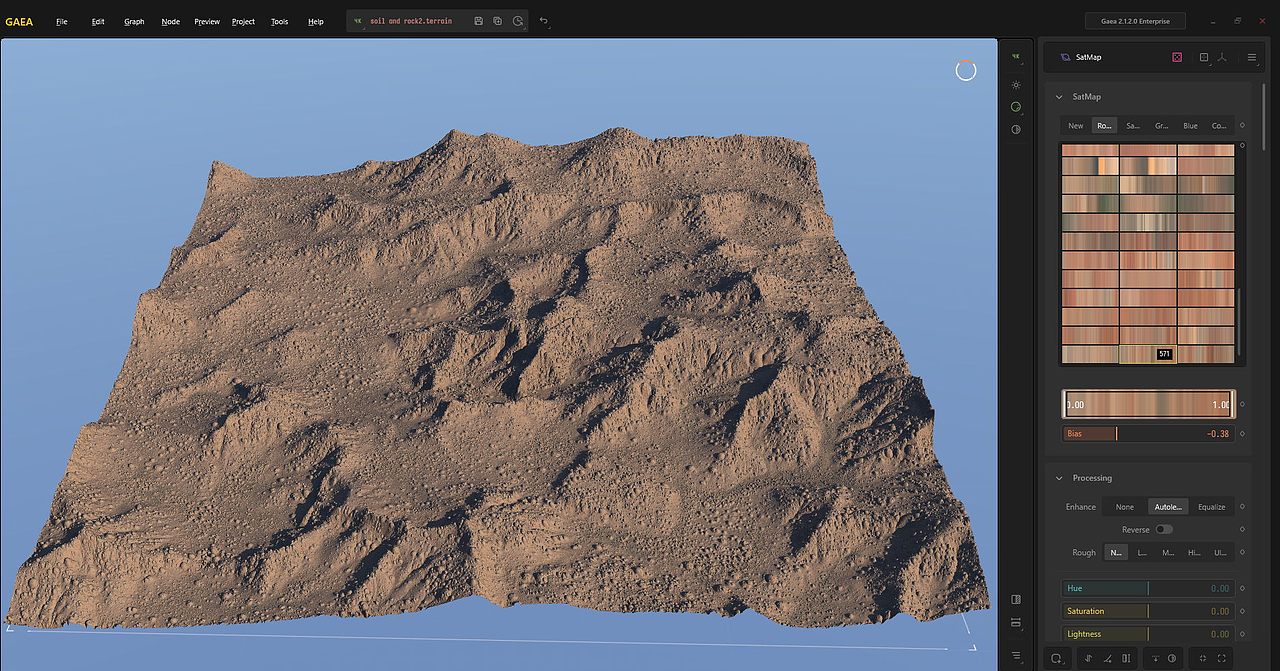Click the Lightness slider
Screen dimensions: 1280x671
pos(1148,634)
